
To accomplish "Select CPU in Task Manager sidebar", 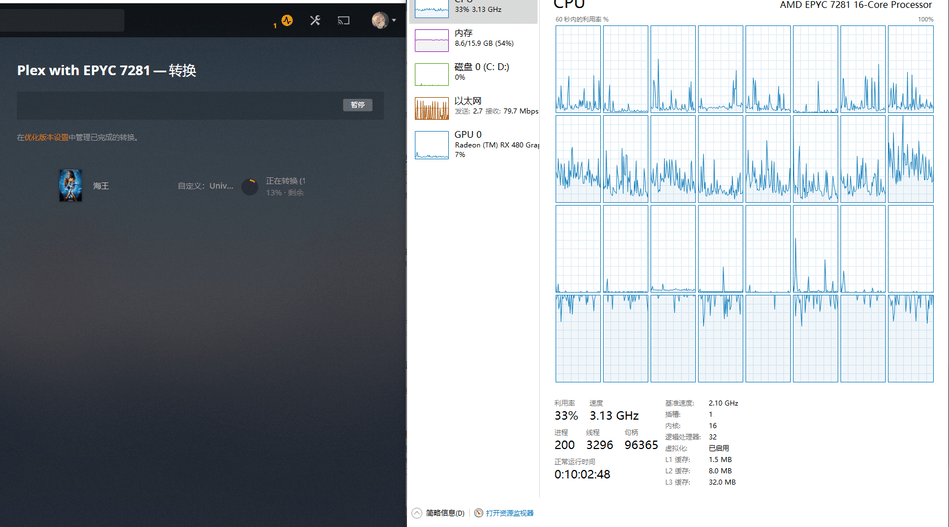I will click(473, 9).
